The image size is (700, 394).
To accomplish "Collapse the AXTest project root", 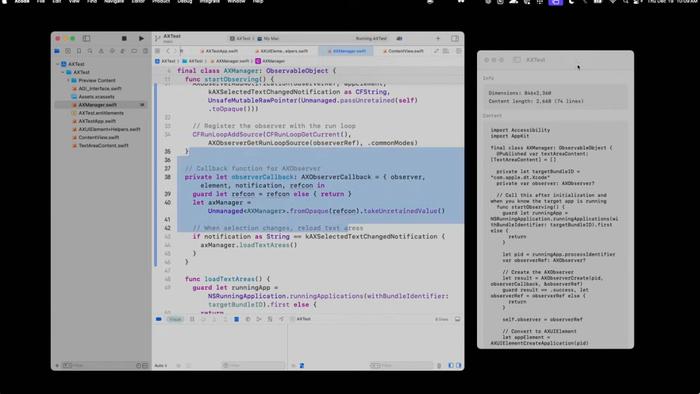I will 58,64.
